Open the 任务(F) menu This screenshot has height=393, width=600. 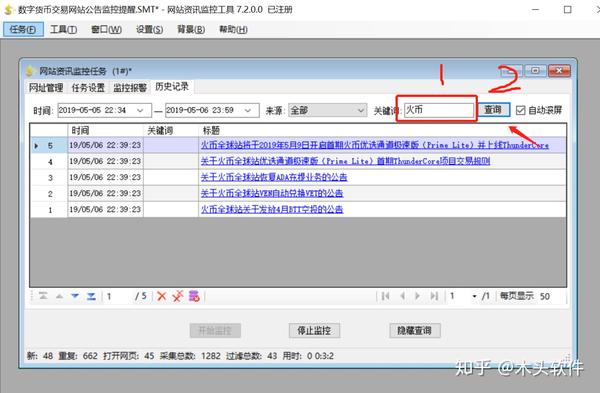pos(23,29)
